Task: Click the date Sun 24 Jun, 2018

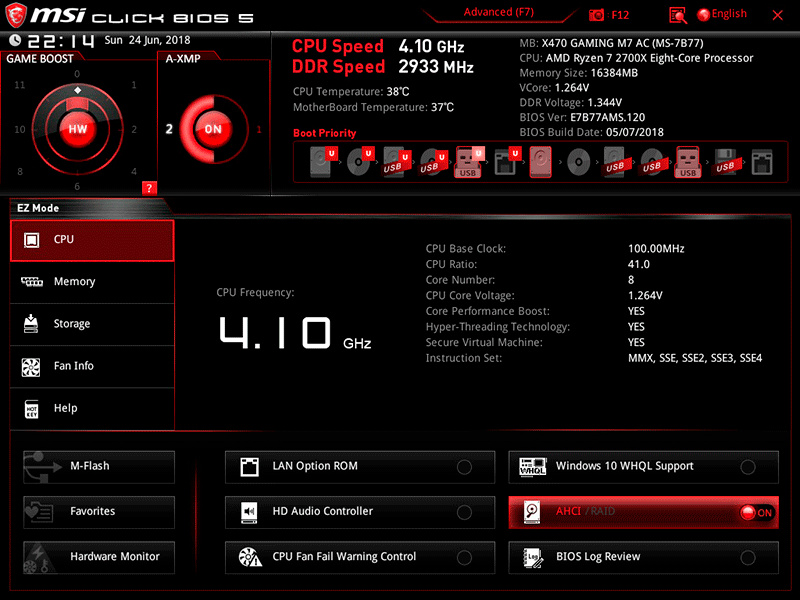Action: tap(147, 40)
